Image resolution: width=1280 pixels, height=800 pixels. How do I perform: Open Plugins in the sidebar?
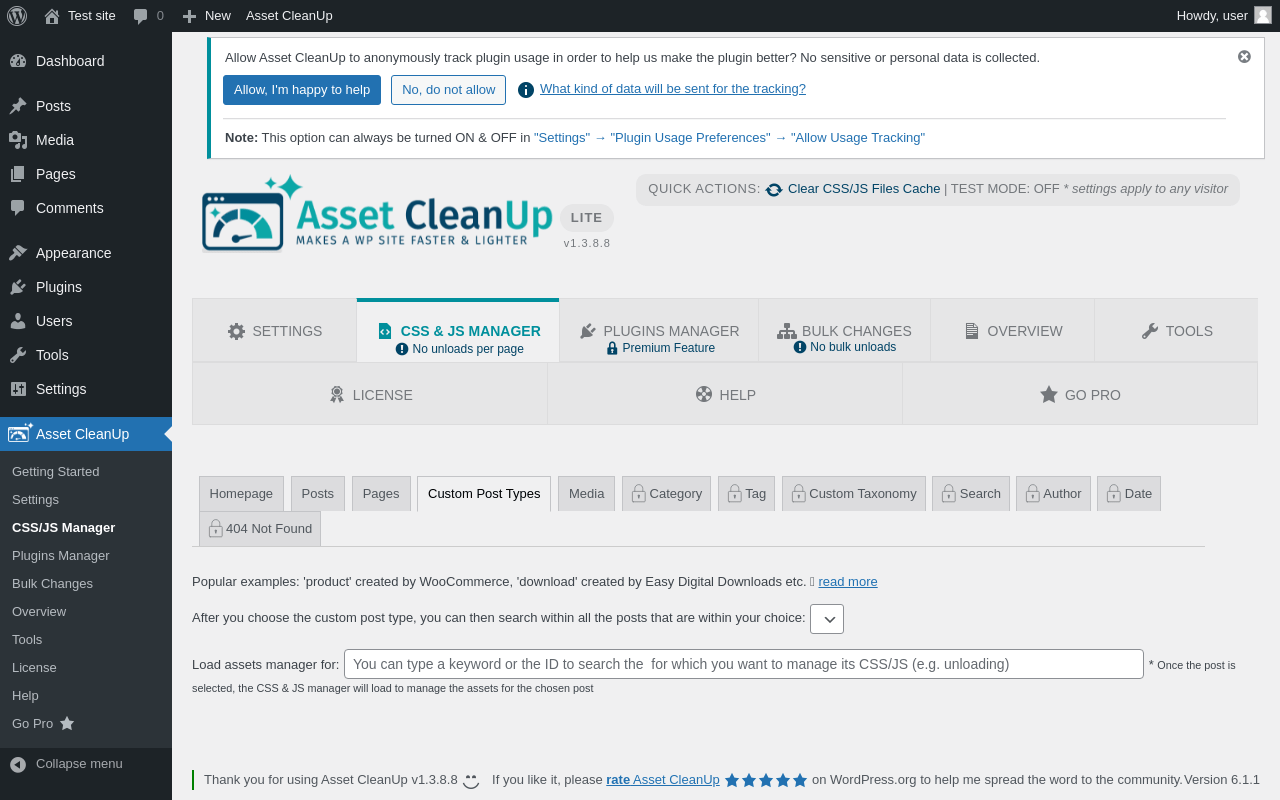coord(86,287)
